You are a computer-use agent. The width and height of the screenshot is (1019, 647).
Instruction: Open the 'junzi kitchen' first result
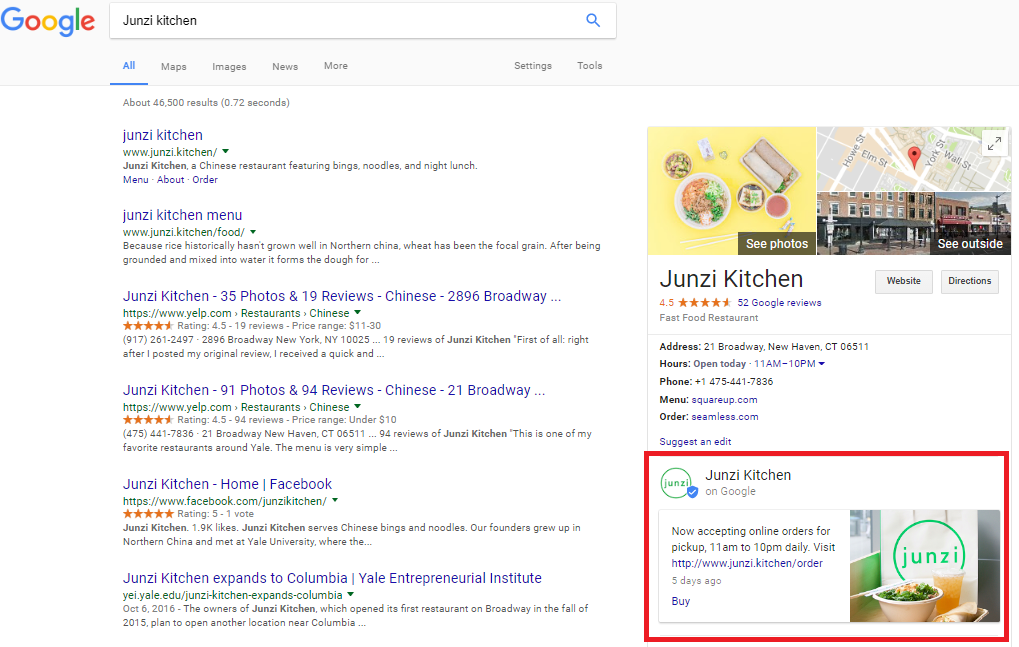[162, 135]
